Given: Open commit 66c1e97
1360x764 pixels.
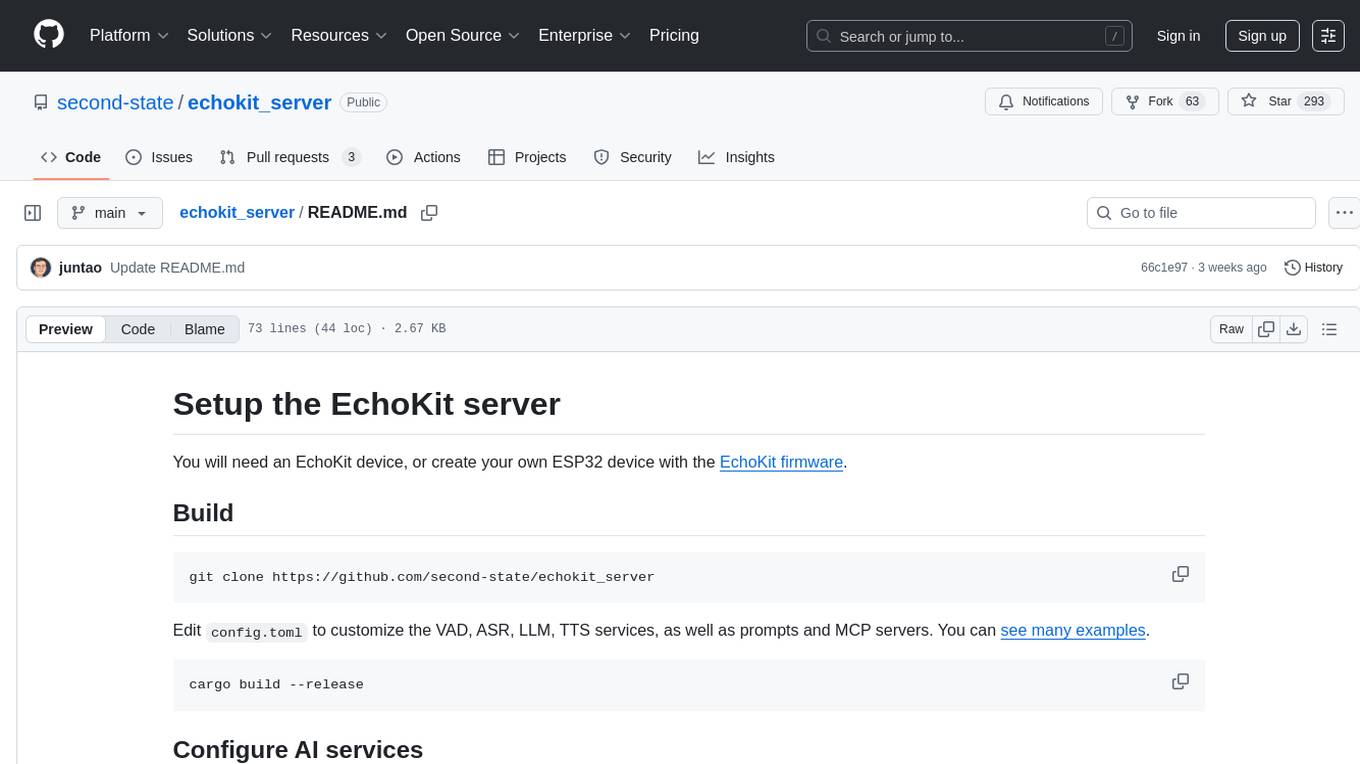Looking at the screenshot, I should [1164, 267].
